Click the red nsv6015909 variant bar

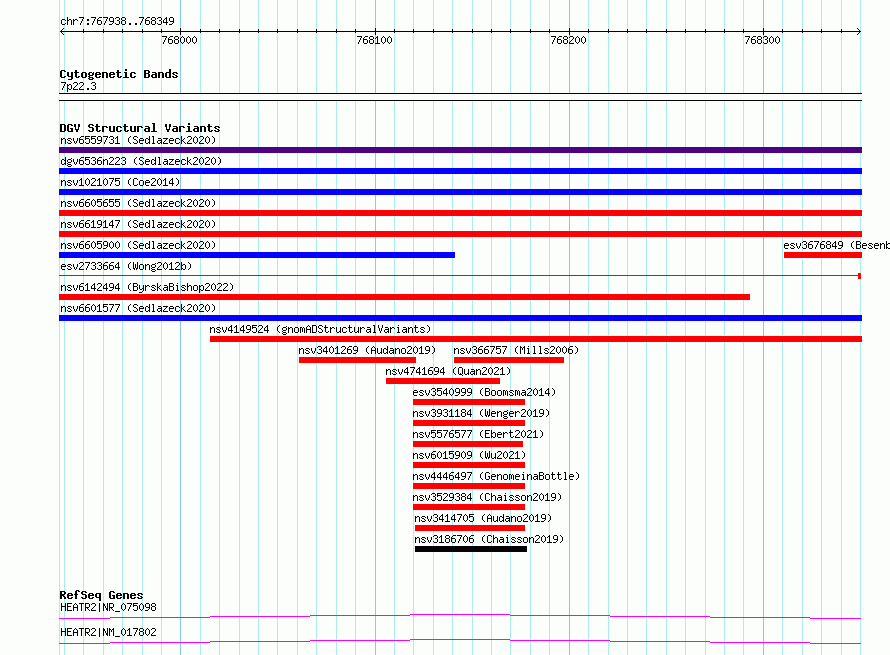(469, 465)
